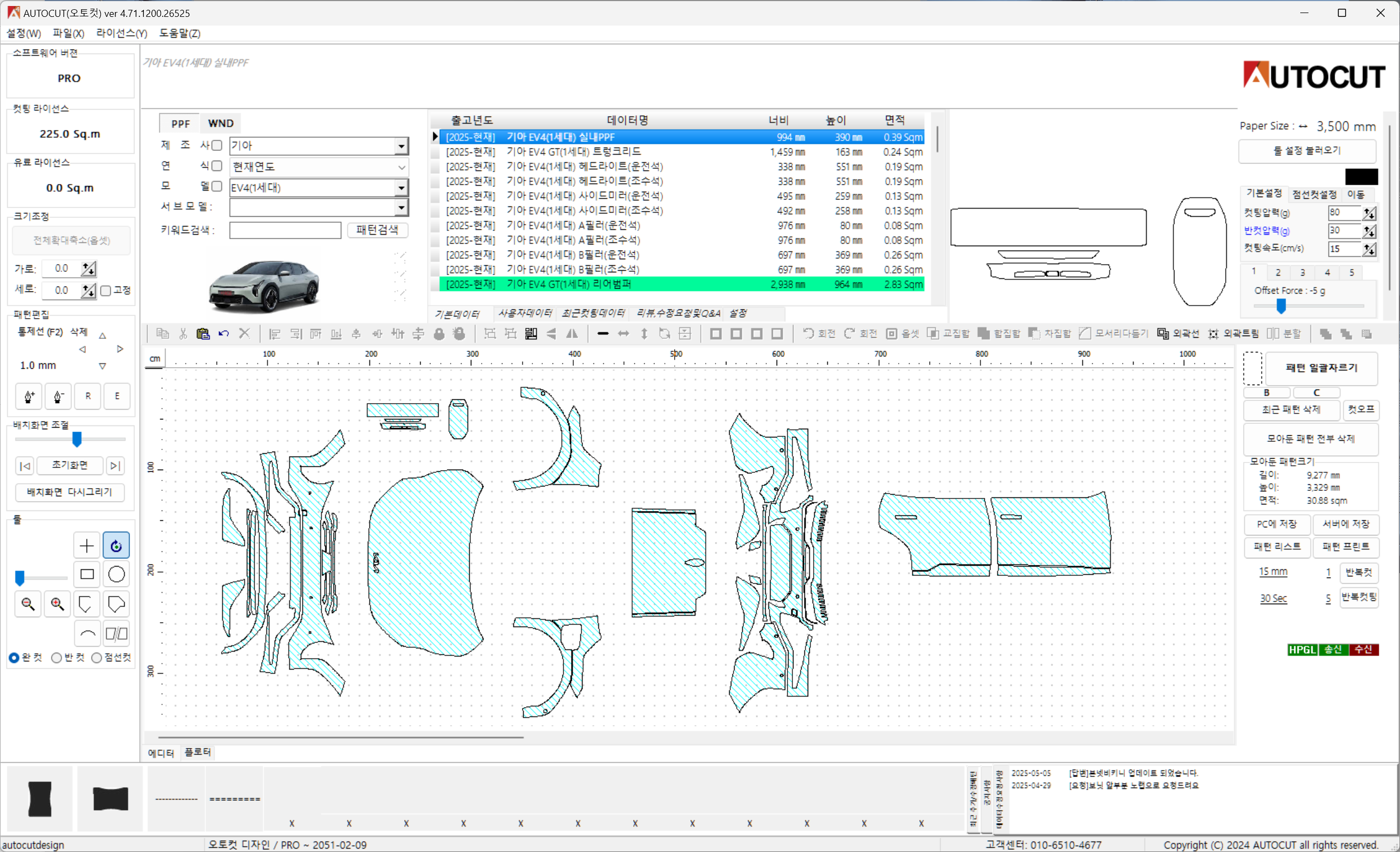The width and height of the screenshot is (1400, 852).
Task: Click the 외곽선 outline tool
Action: 1178,333
